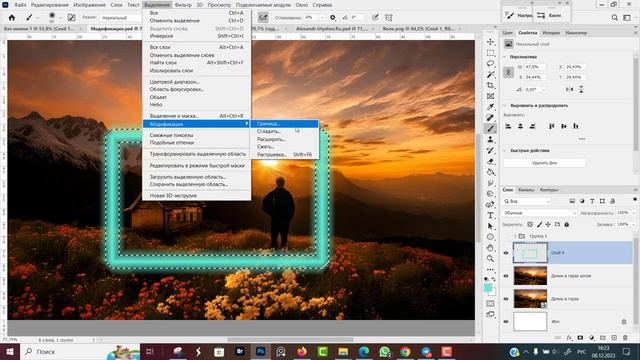This screenshot has height=360, width=640.
Task: Switch to the Каналы tab
Action: point(526,190)
